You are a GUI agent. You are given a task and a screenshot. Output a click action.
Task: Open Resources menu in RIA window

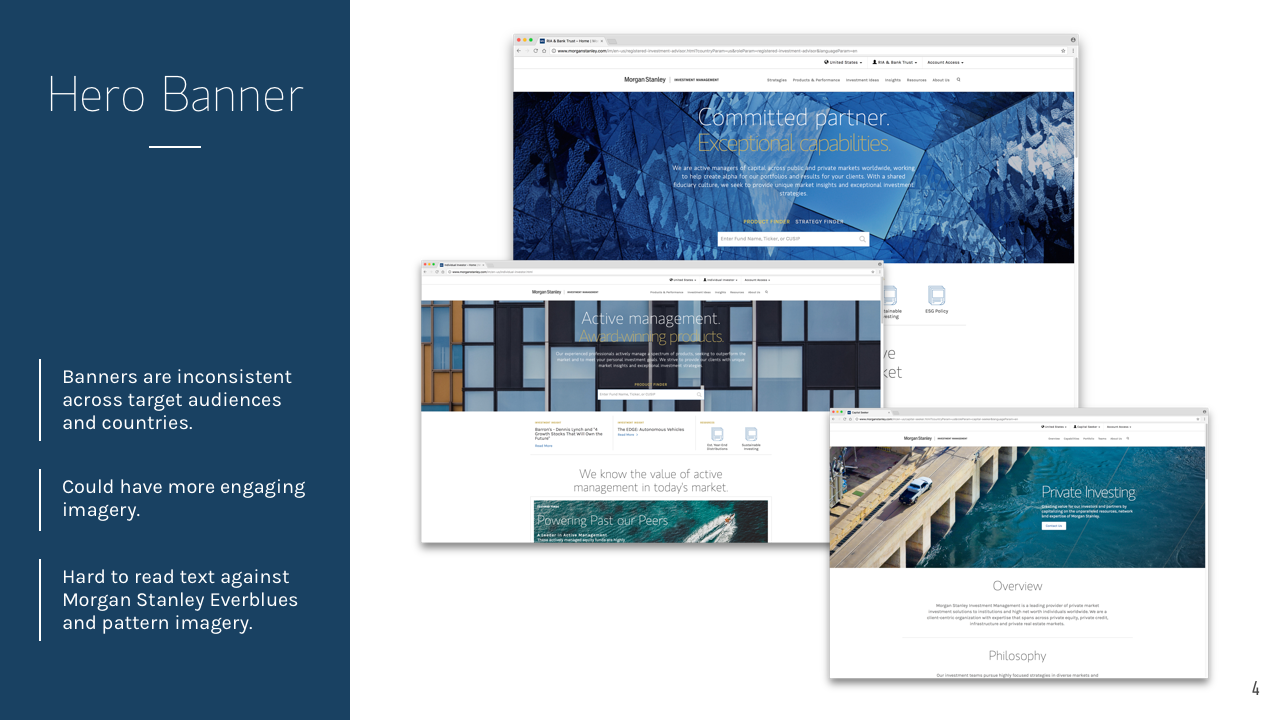[916, 79]
